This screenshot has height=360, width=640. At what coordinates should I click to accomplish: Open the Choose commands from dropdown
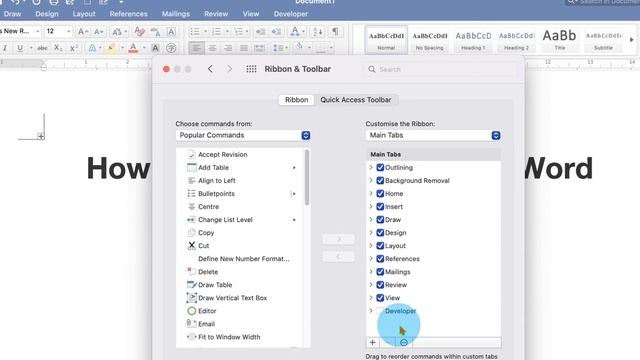coord(243,135)
